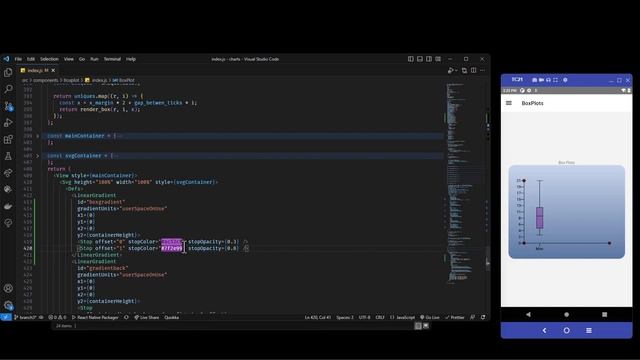Open the BoxPlots hamburger menu in emulator
Viewport: 640px width, 360px height.
[x=509, y=103]
